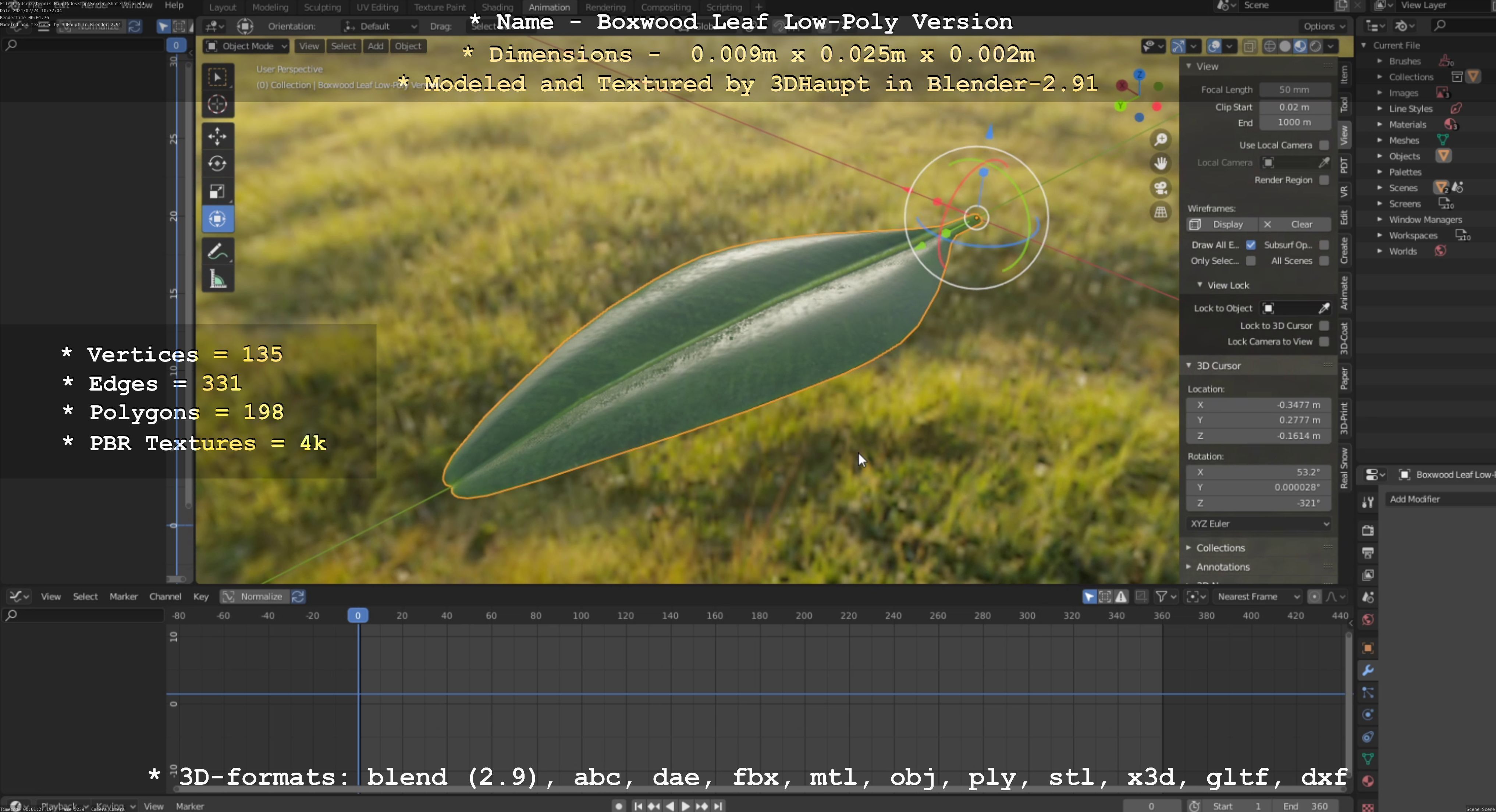Image resolution: width=1496 pixels, height=812 pixels.
Task: Select the Measure tool
Action: pyautogui.click(x=218, y=279)
